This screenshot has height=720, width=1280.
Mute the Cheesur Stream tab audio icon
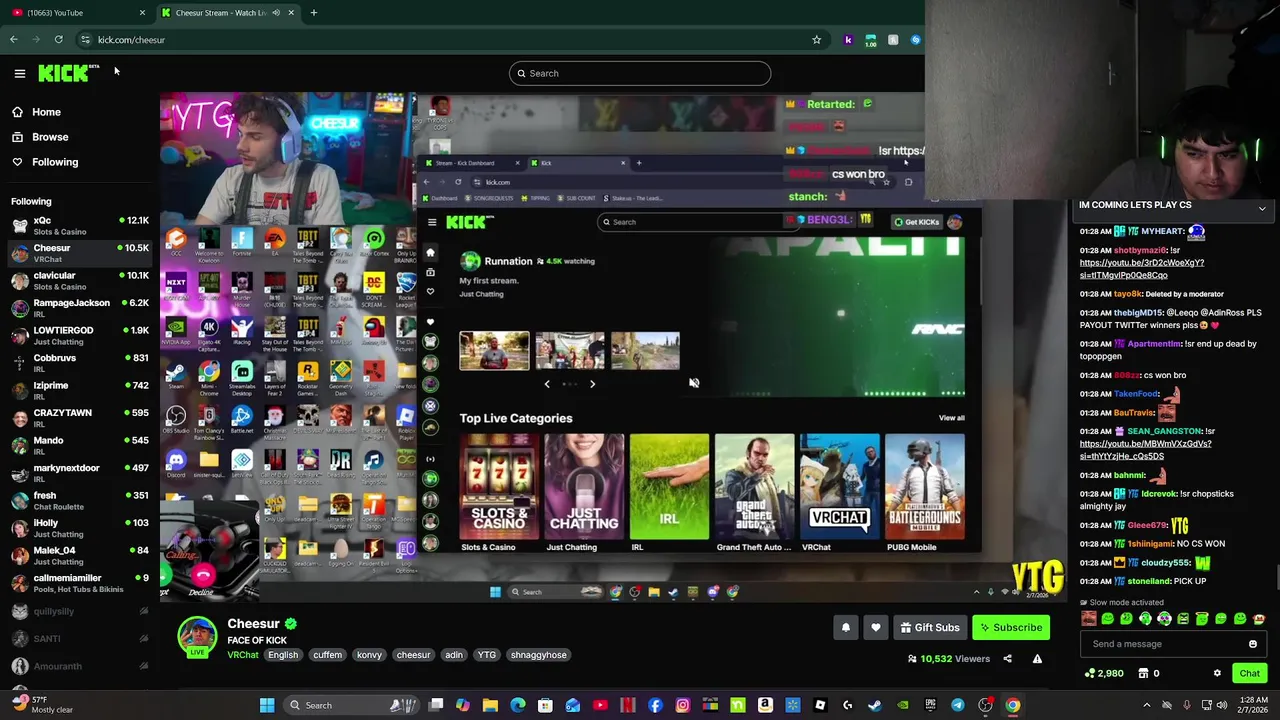(x=276, y=13)
